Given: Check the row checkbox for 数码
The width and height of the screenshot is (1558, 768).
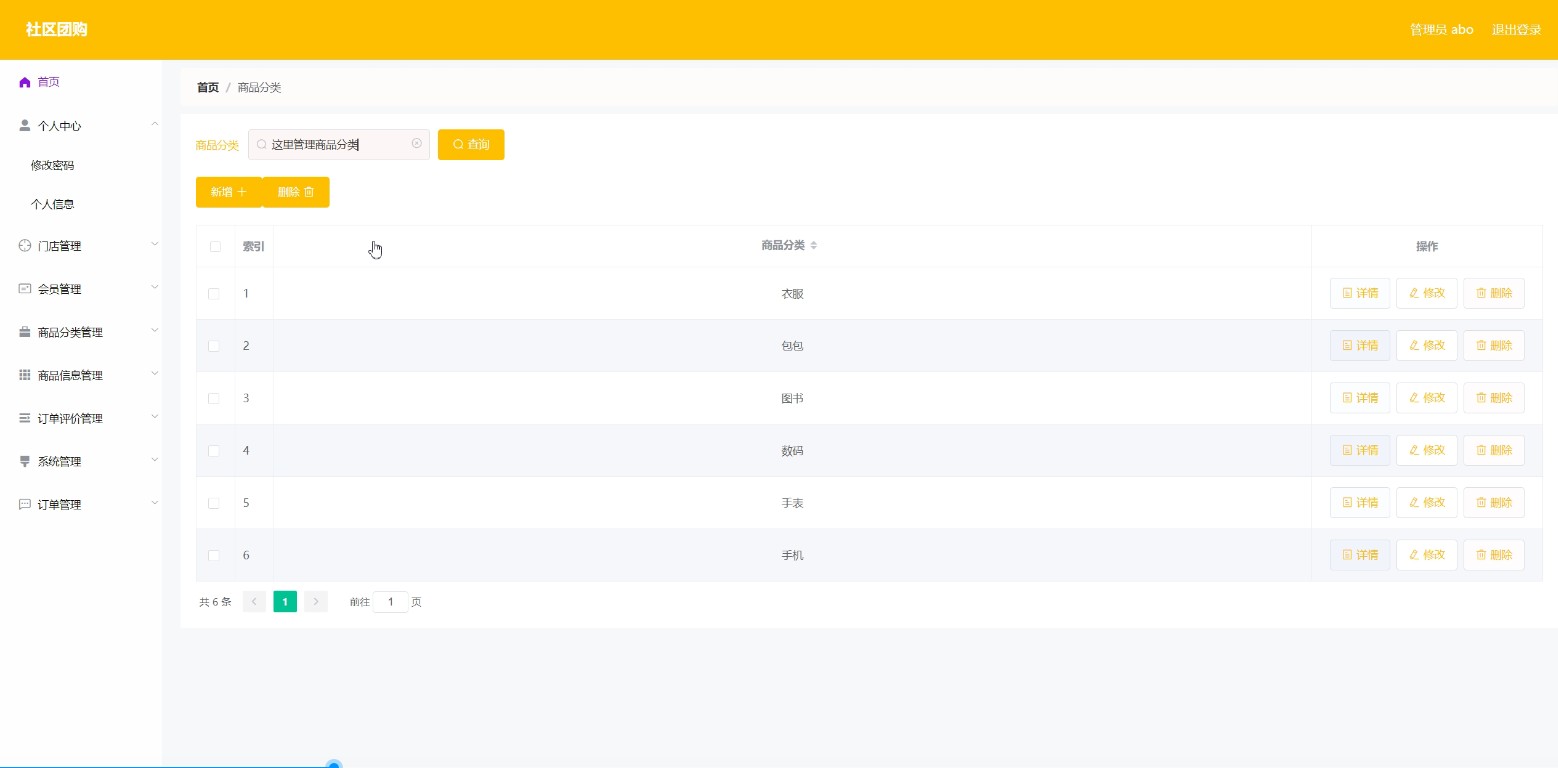Looking at the screenshot, I should pos(214,451).
